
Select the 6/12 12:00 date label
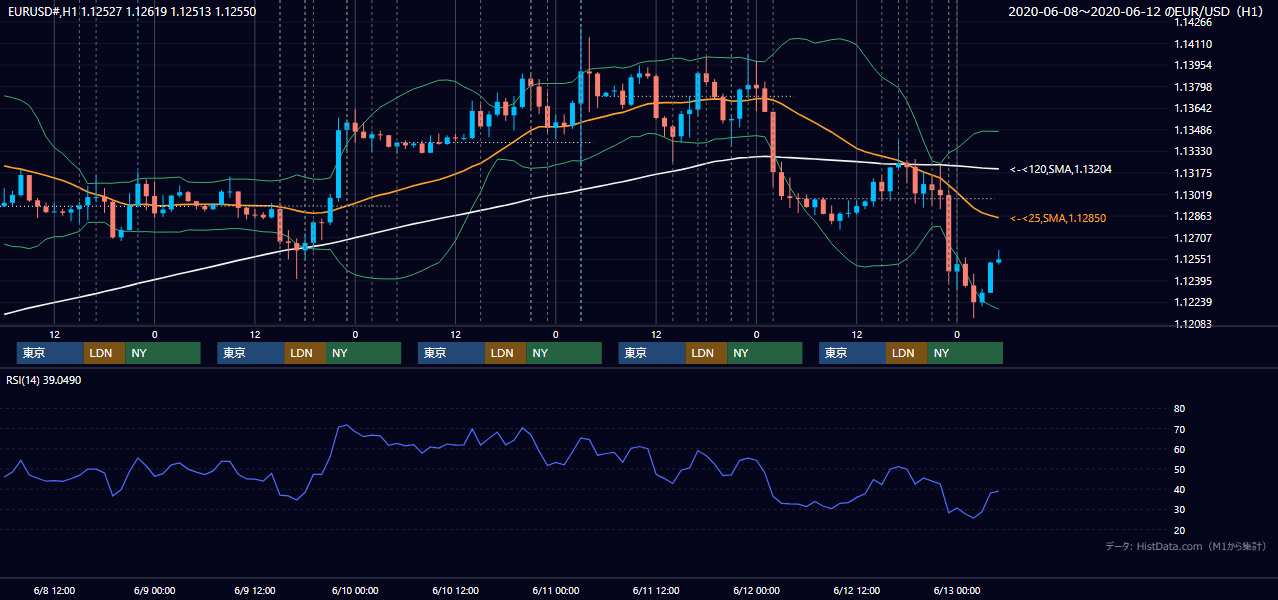coord(856,590)
